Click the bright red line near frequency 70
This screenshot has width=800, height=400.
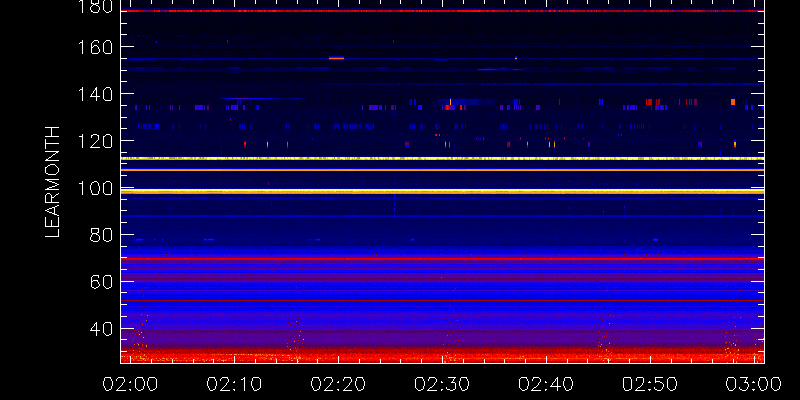pos(442,259)
